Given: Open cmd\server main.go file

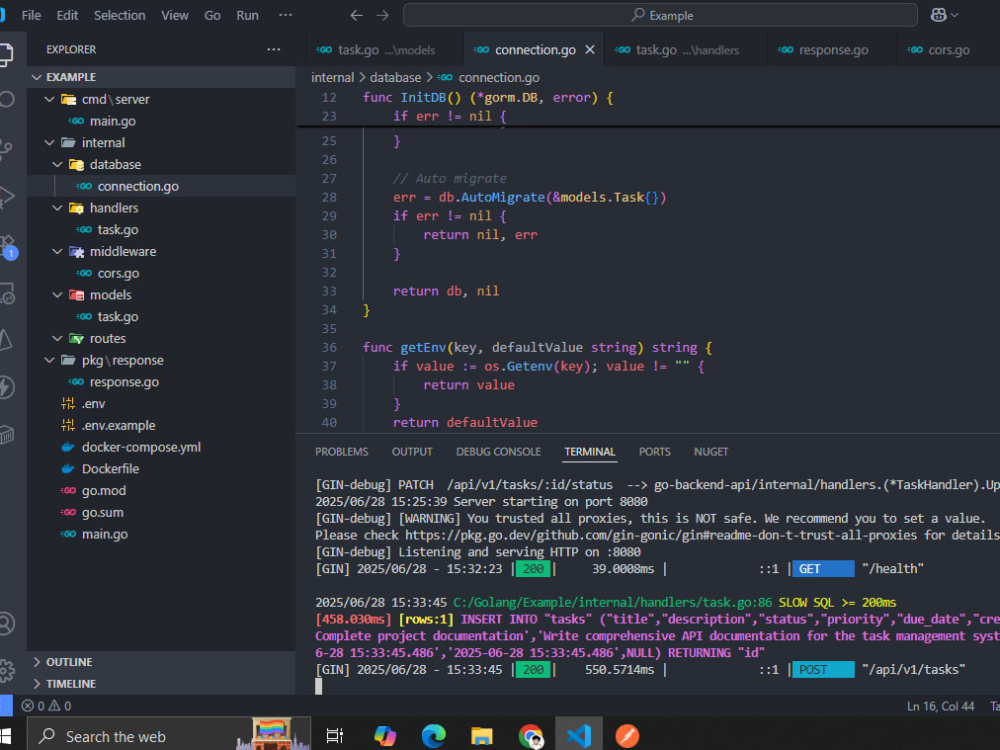Looking at the screenshot, I should 161,121.
